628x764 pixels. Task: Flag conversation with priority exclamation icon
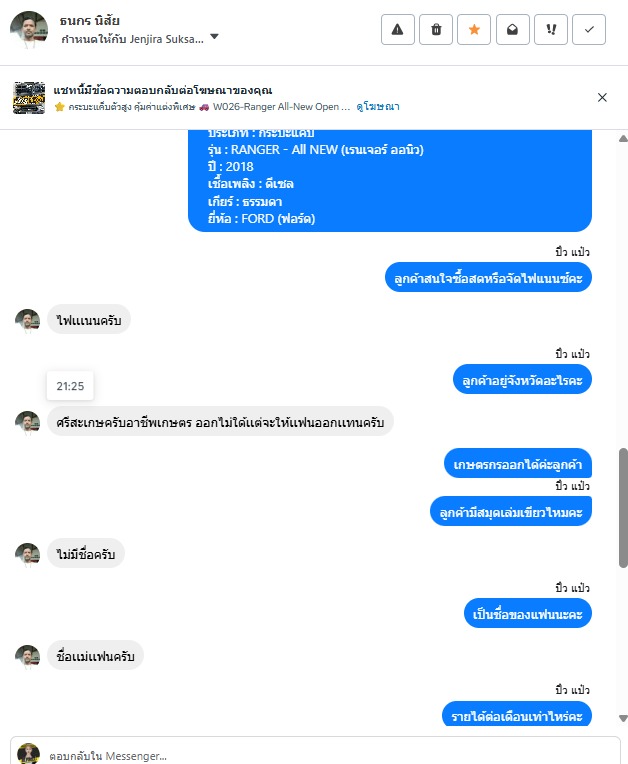click(551, 30)
